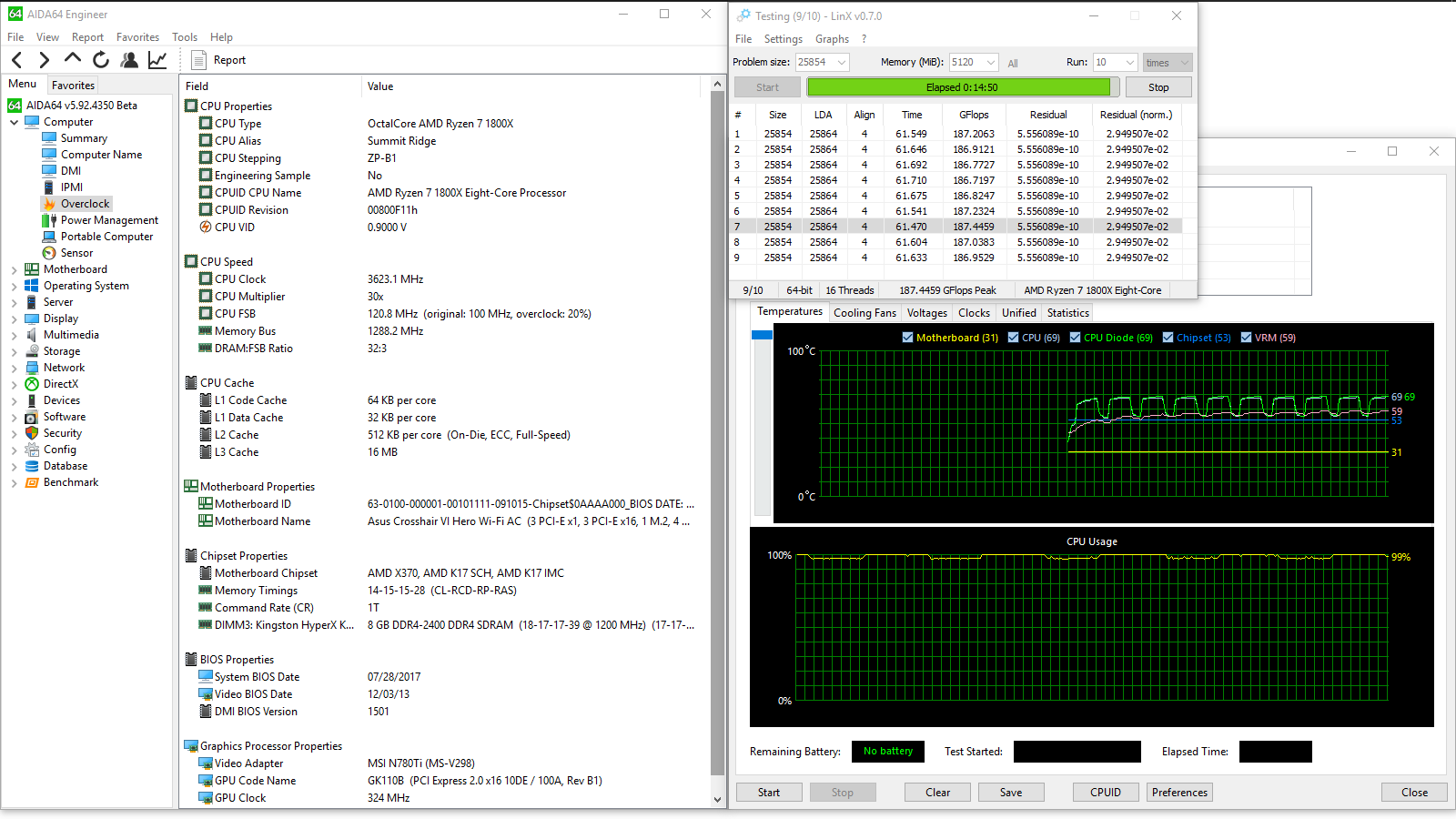Click the System BIOS Date row icon
The image size is (1456, 819).
(x=206, y=677)
